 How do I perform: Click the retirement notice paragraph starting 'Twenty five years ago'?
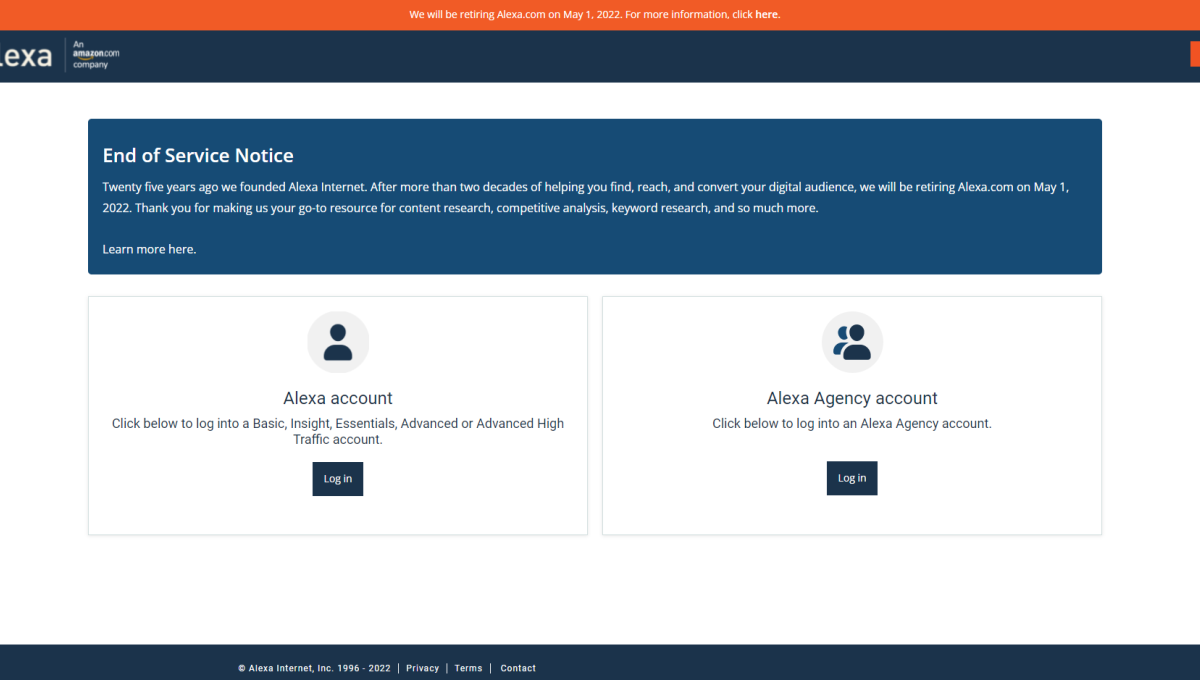point(592,197)
